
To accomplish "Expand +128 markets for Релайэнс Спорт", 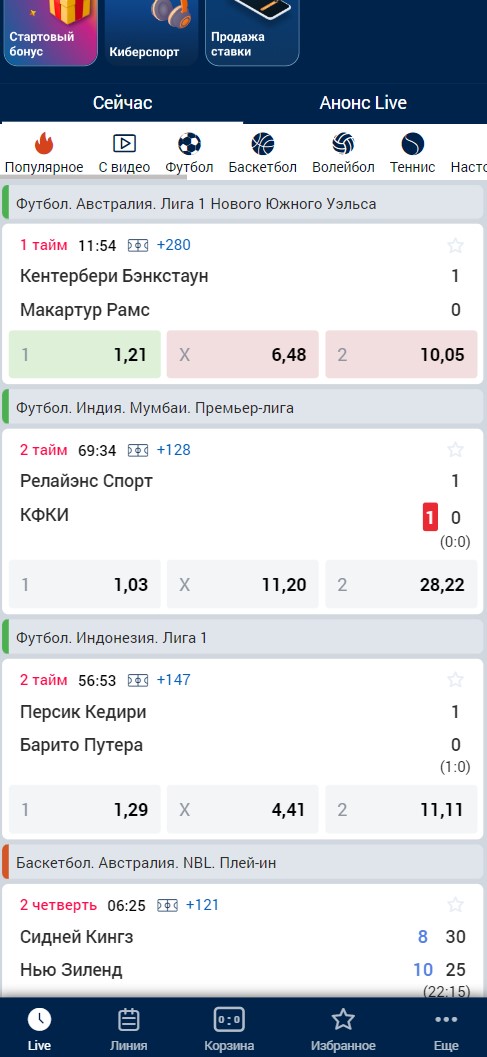I will [x=173, y=450].
